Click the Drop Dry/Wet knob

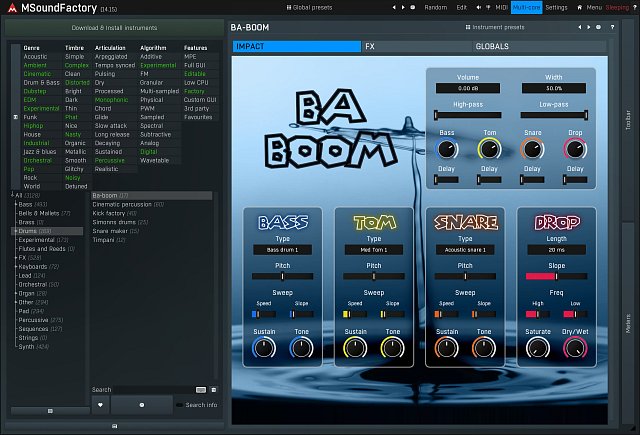coord(574,350)
